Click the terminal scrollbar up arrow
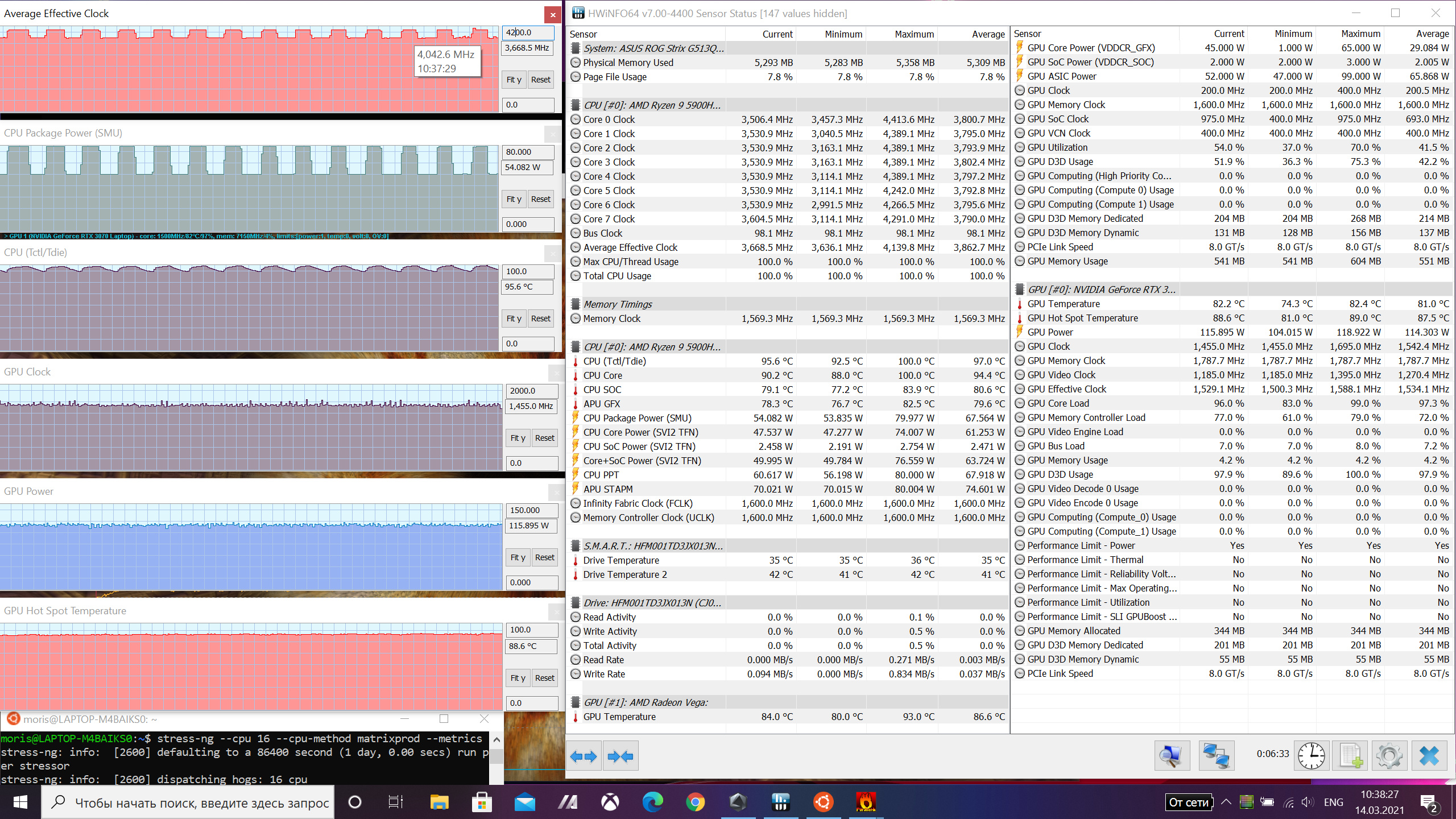Screen dimensions: 1456x819 497,739
